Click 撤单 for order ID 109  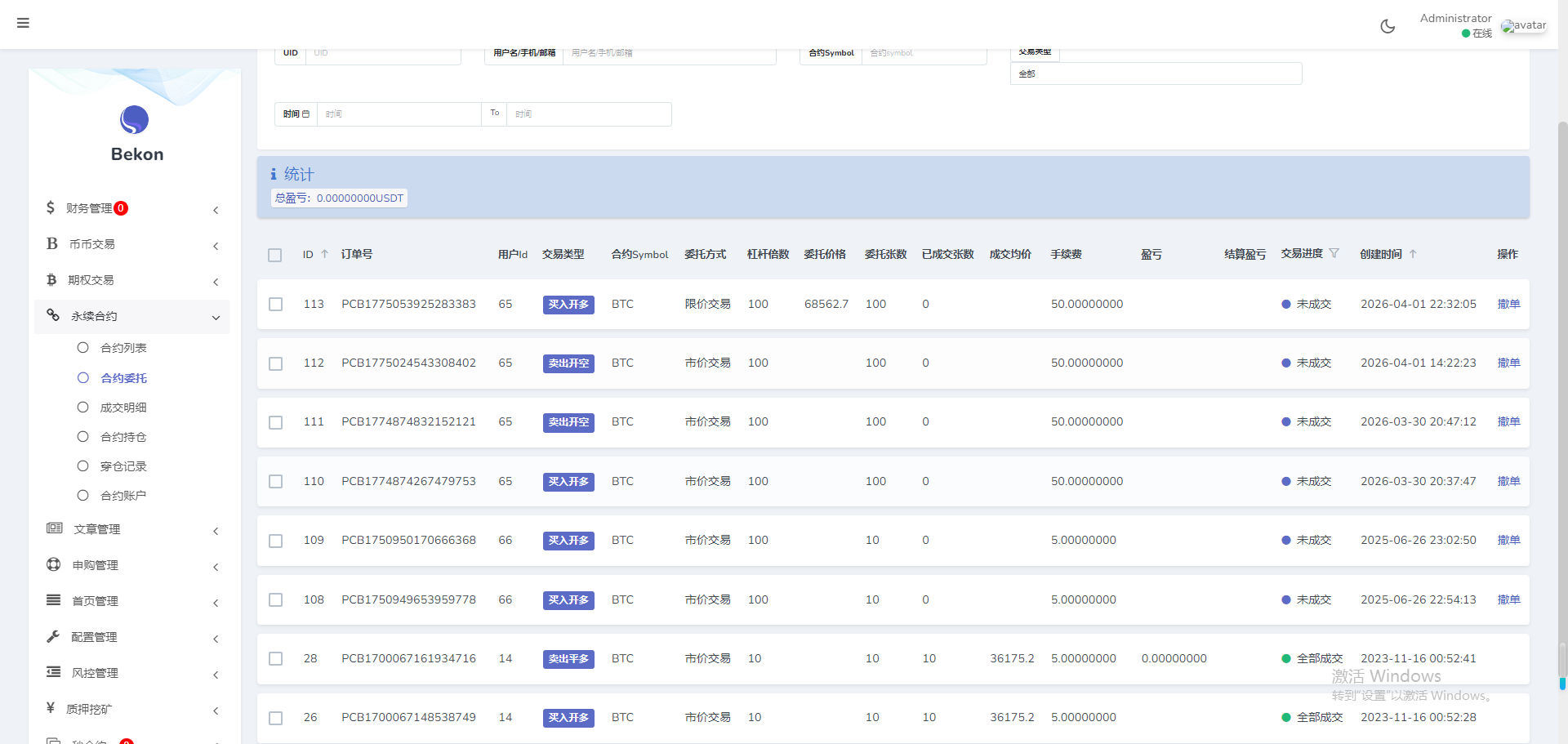[1508, 540]
